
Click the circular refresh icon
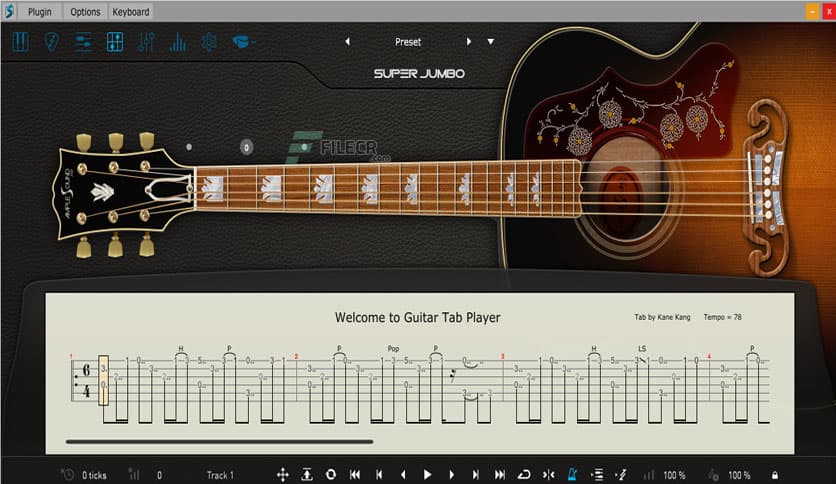(331, 474)
